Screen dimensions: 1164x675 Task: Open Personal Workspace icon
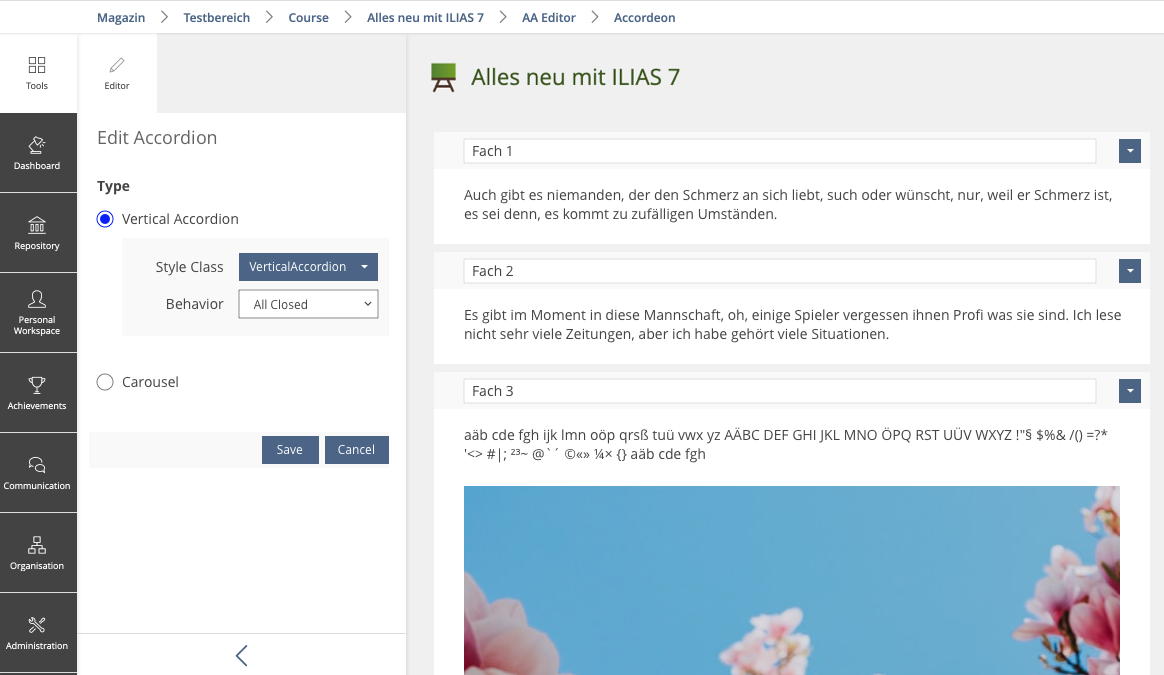(x=37, y=313)
